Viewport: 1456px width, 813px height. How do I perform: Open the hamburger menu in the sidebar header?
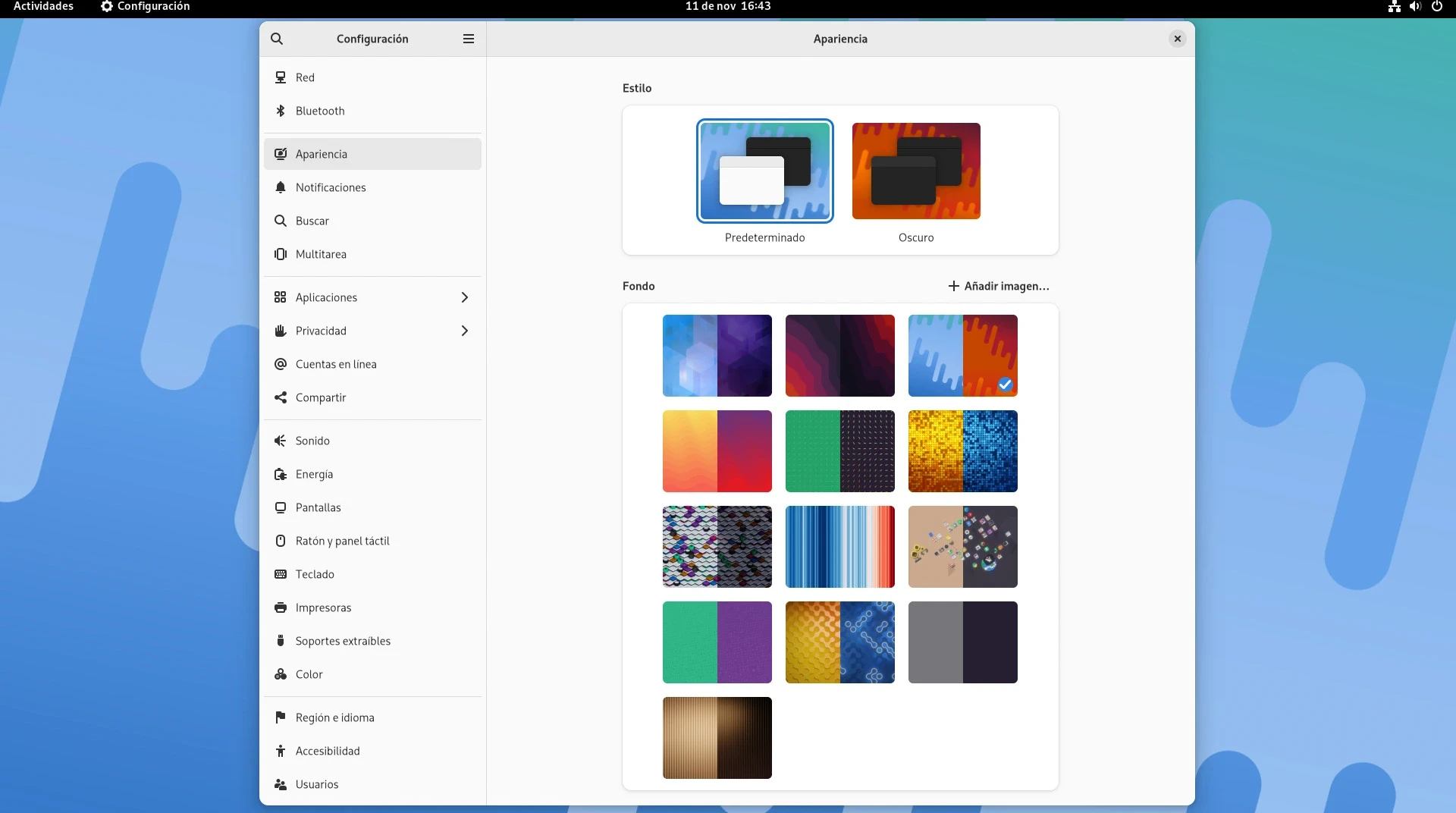pyautogui.click(x=469, y=39)
